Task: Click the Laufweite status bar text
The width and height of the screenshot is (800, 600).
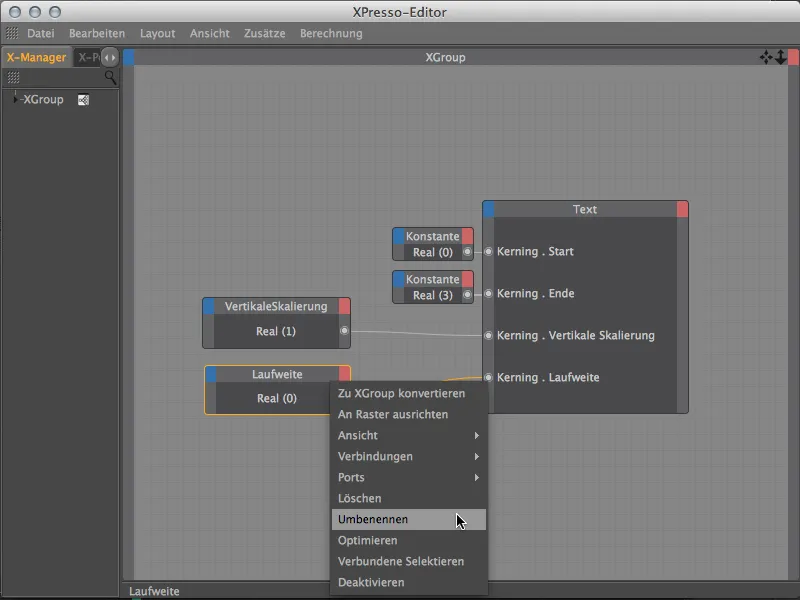Action: point(154,591)
